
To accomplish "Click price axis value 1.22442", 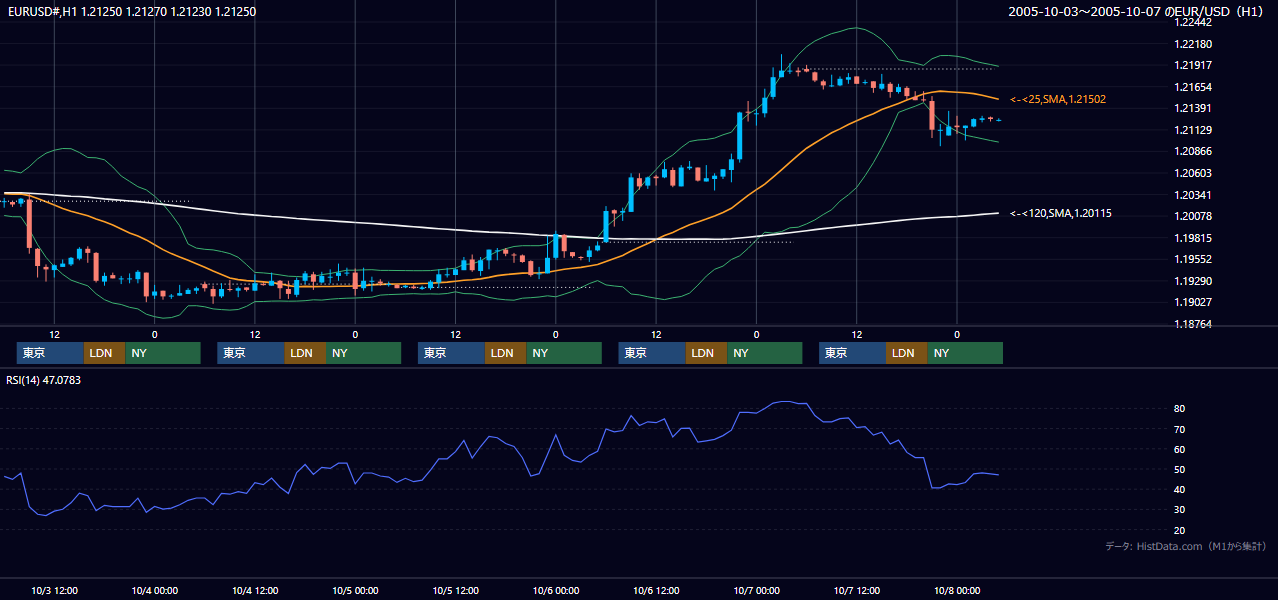I will coord(1194,22).
